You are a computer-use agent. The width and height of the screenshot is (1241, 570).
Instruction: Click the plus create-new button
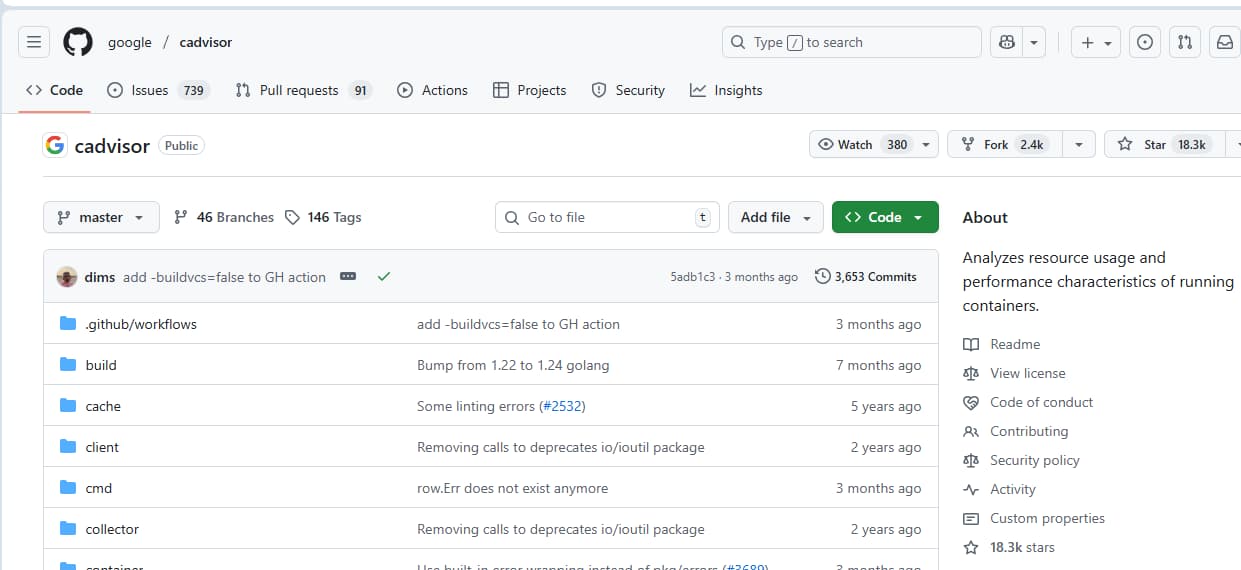pos(1097,42)
